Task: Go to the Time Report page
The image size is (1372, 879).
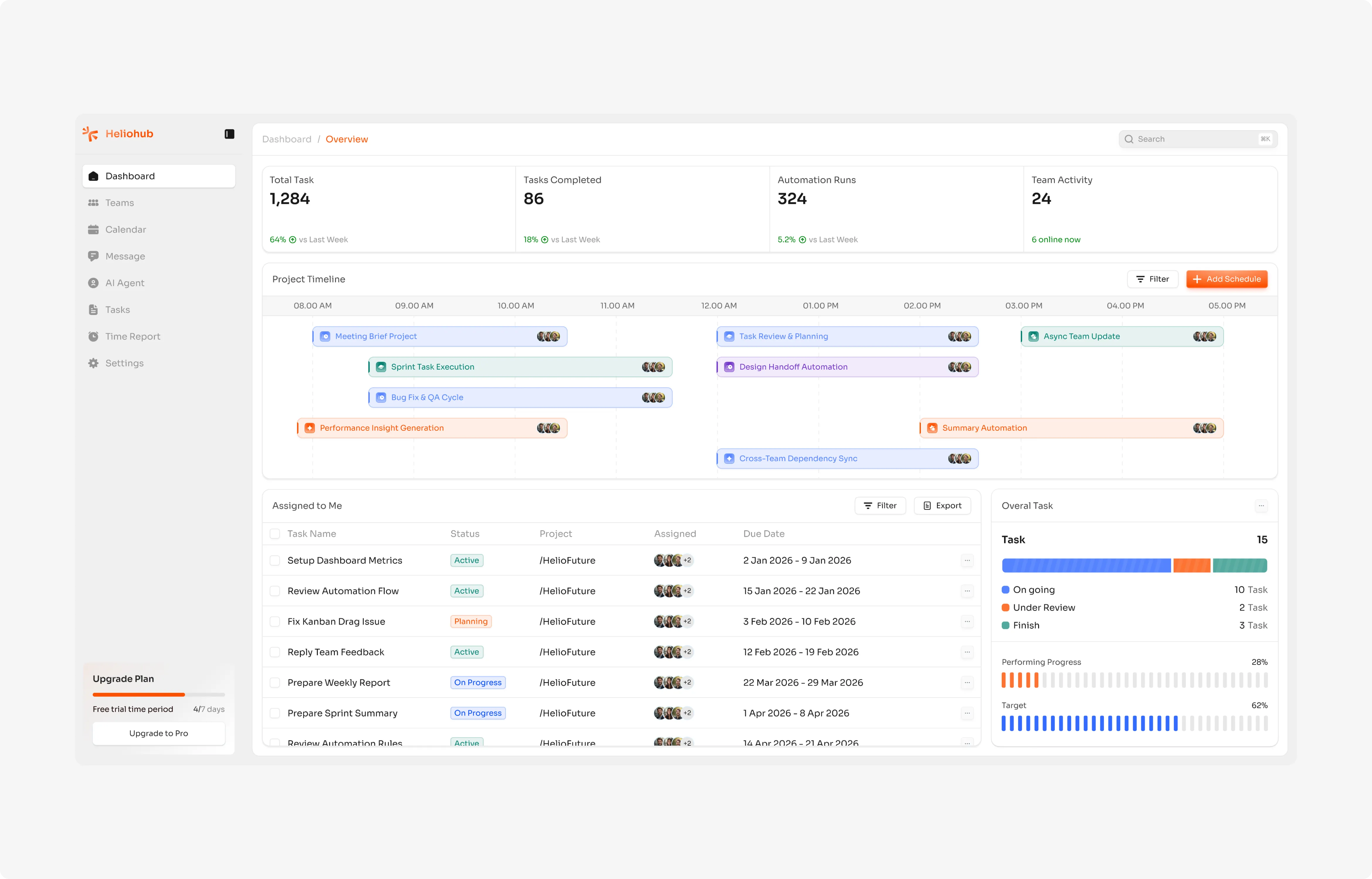Action: pyautogui.click(x=133, y=336)
